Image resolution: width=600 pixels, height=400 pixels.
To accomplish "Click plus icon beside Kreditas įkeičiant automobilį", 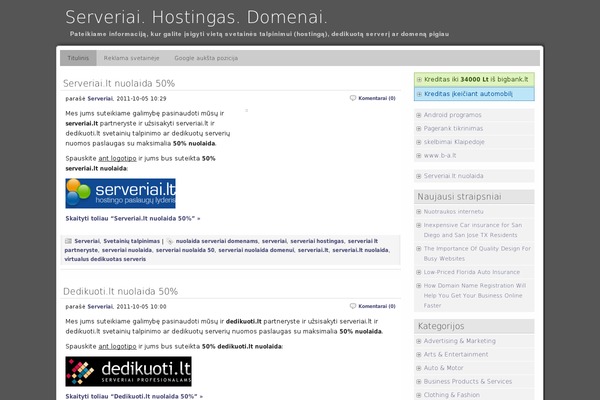I will coord(419,94).
